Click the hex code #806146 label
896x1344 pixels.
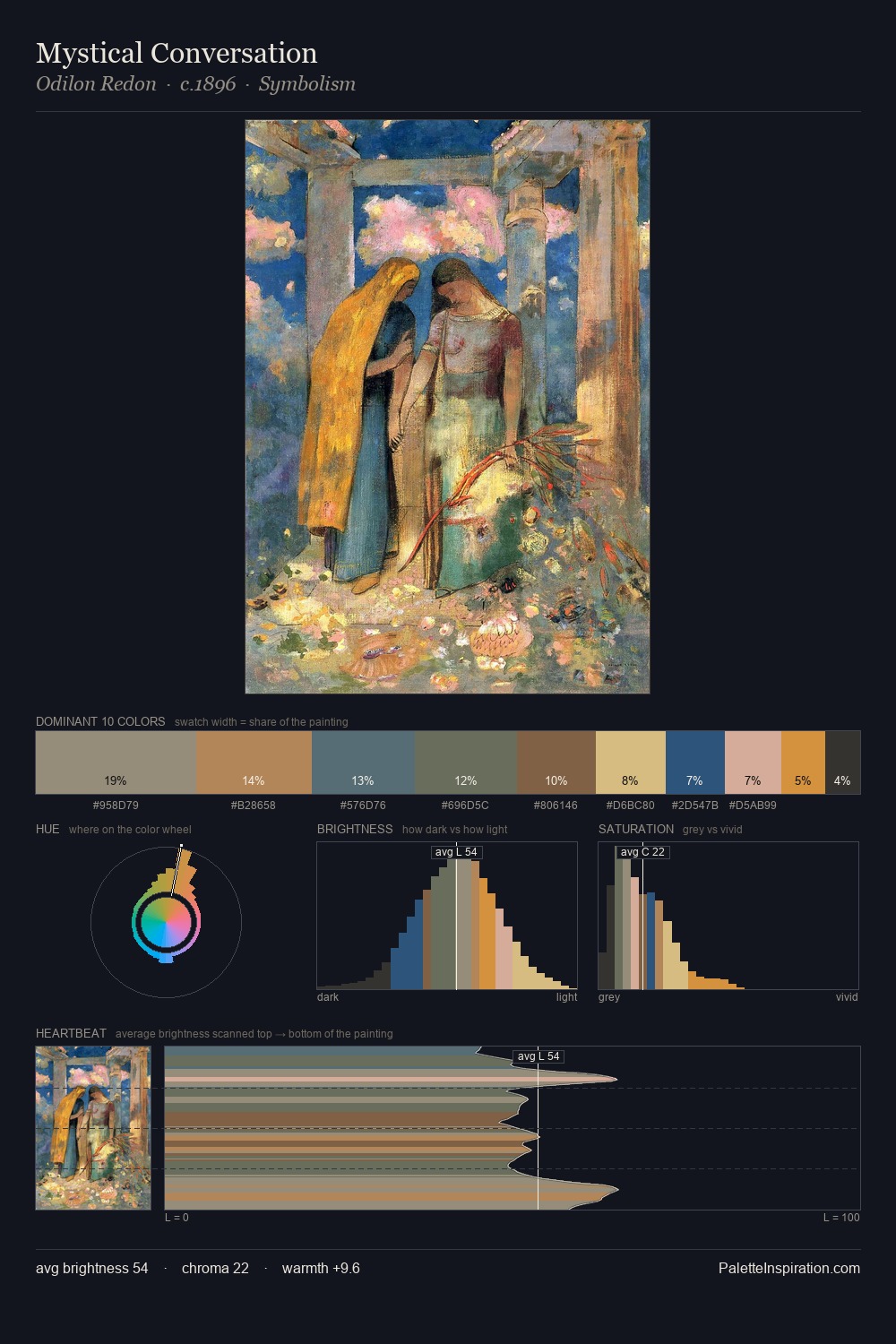pos(556,806)
